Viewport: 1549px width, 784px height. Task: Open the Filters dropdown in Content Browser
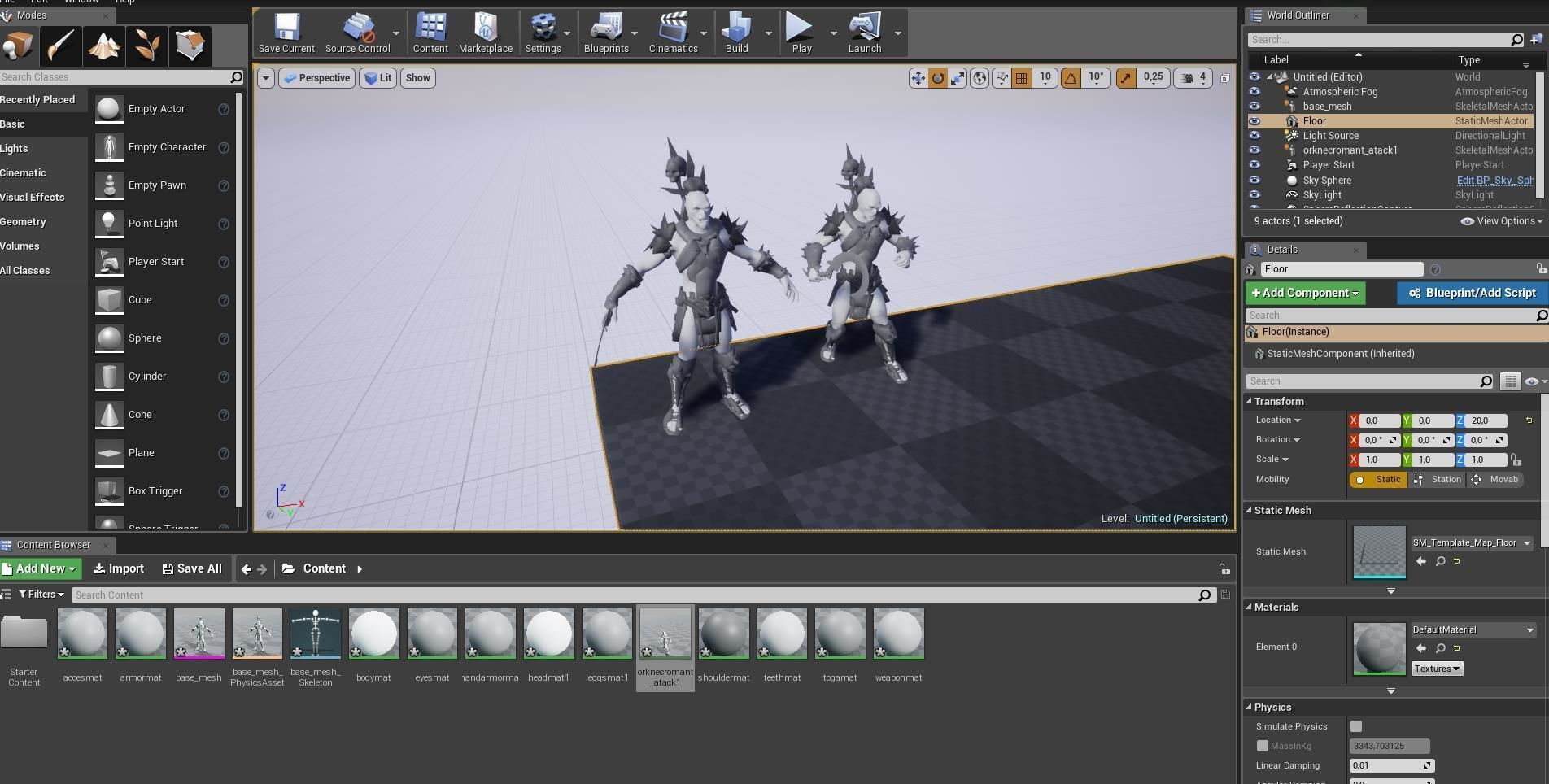tap(41, 595)
